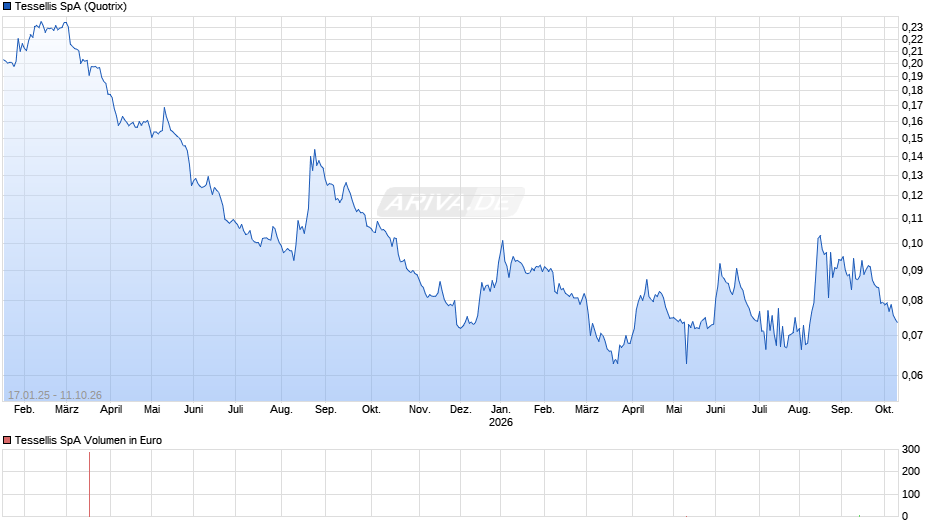Click the 'Jan.' month label
Image resolution: width=940 pixels, height=526 pixels.
coord(501,410)
